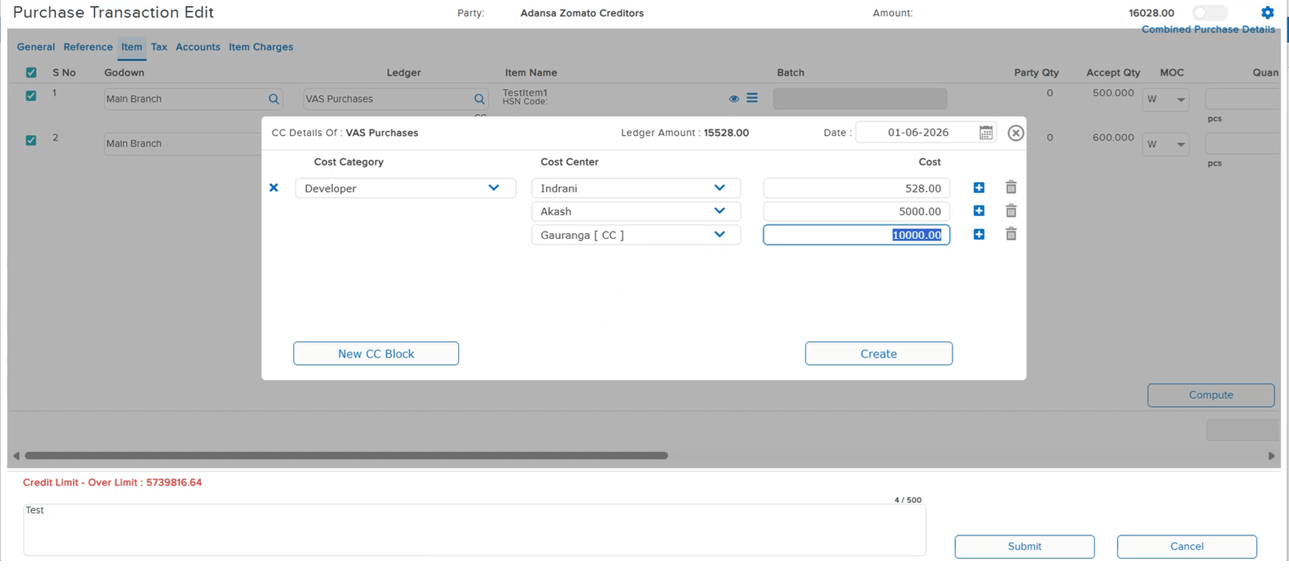Click the 500.000 accept quantity value

click(x=1113, y=93)
